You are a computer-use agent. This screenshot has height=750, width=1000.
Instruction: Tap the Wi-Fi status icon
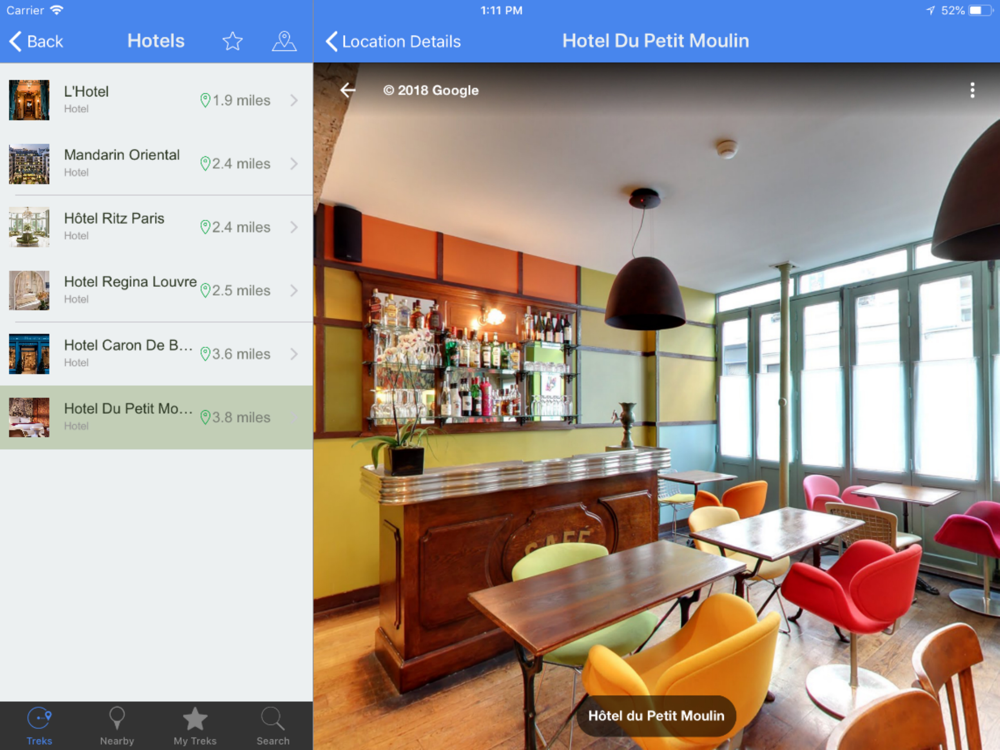[57, 10]
